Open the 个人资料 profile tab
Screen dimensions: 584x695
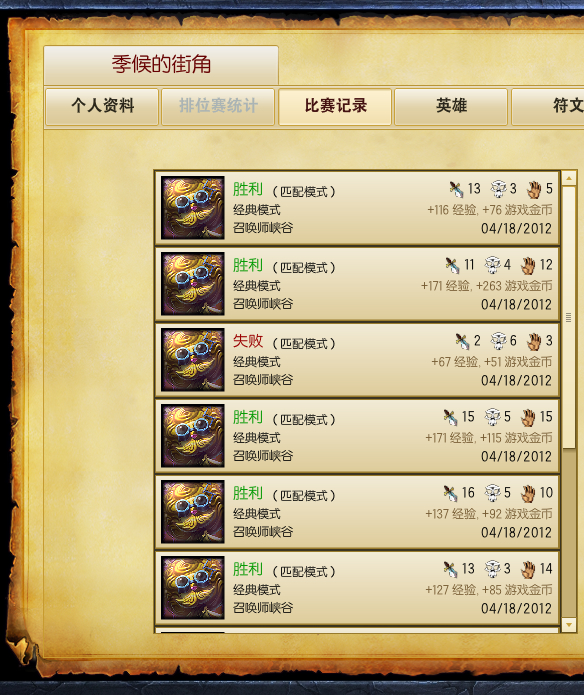102,107
